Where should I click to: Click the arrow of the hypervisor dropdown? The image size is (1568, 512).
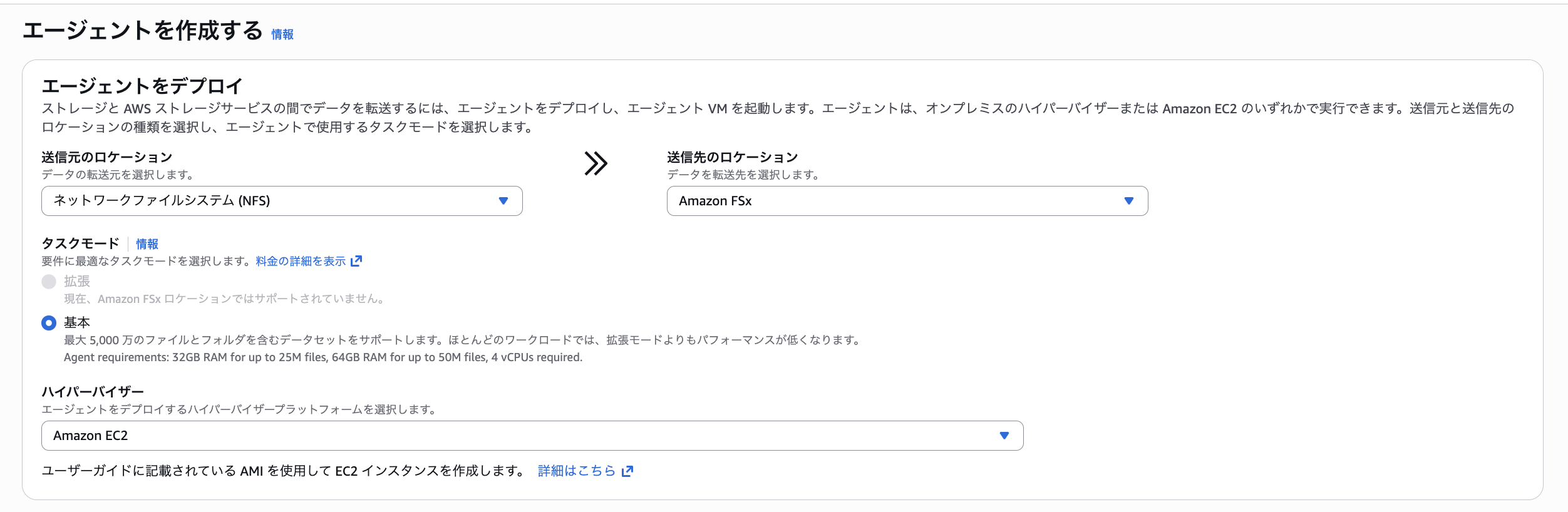[x=1004, y=436]
